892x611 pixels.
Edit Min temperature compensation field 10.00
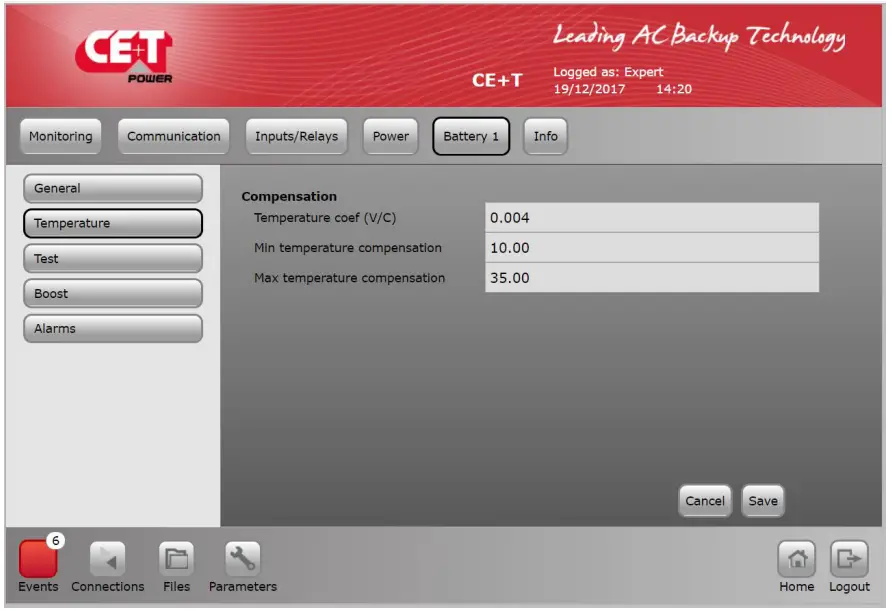point(652,248)
